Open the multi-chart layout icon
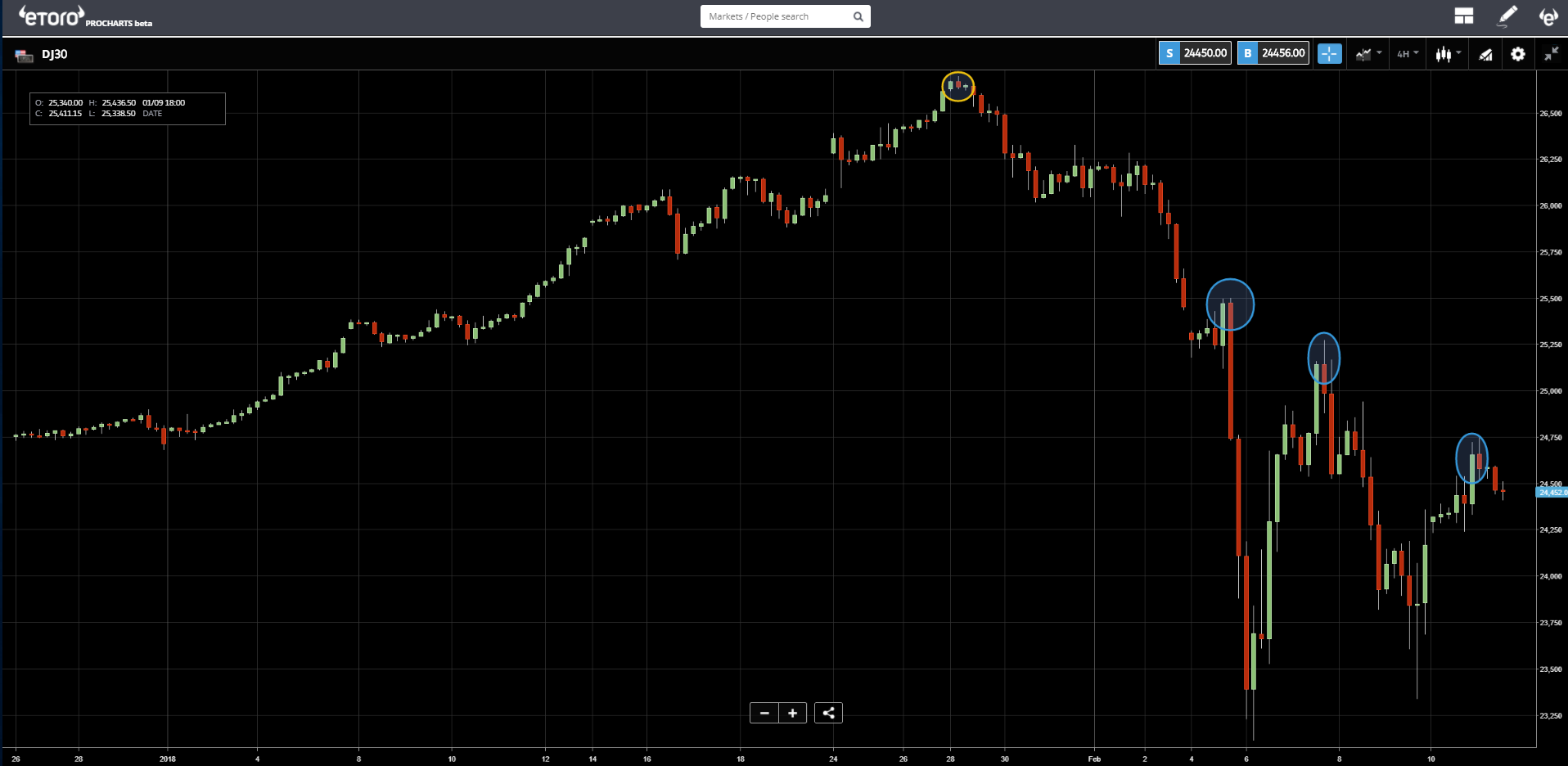This screenshot has width=1568, height=766. tap(1464, 16)
